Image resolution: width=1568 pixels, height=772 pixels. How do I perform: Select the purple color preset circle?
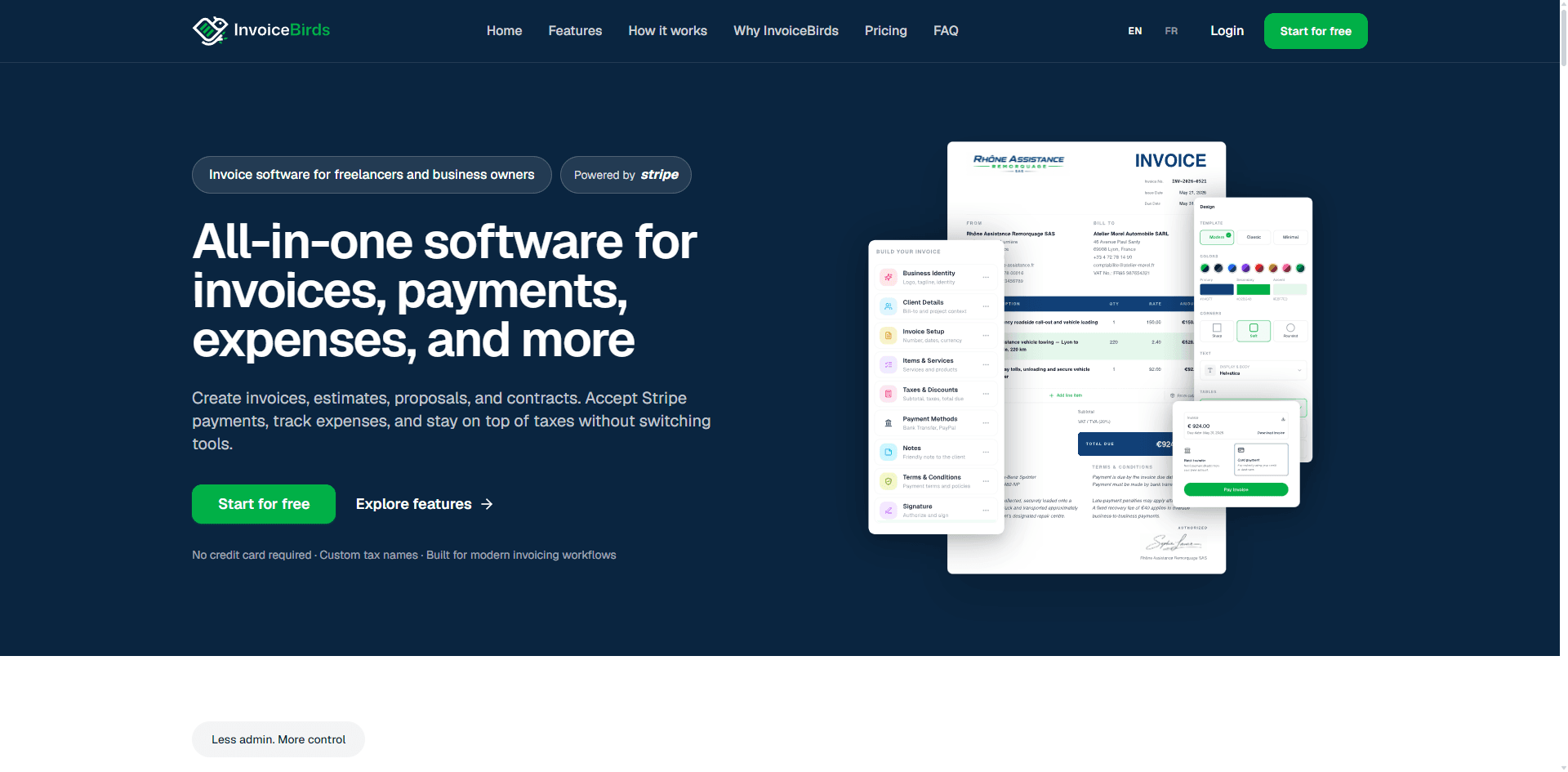pos(1245,268)
